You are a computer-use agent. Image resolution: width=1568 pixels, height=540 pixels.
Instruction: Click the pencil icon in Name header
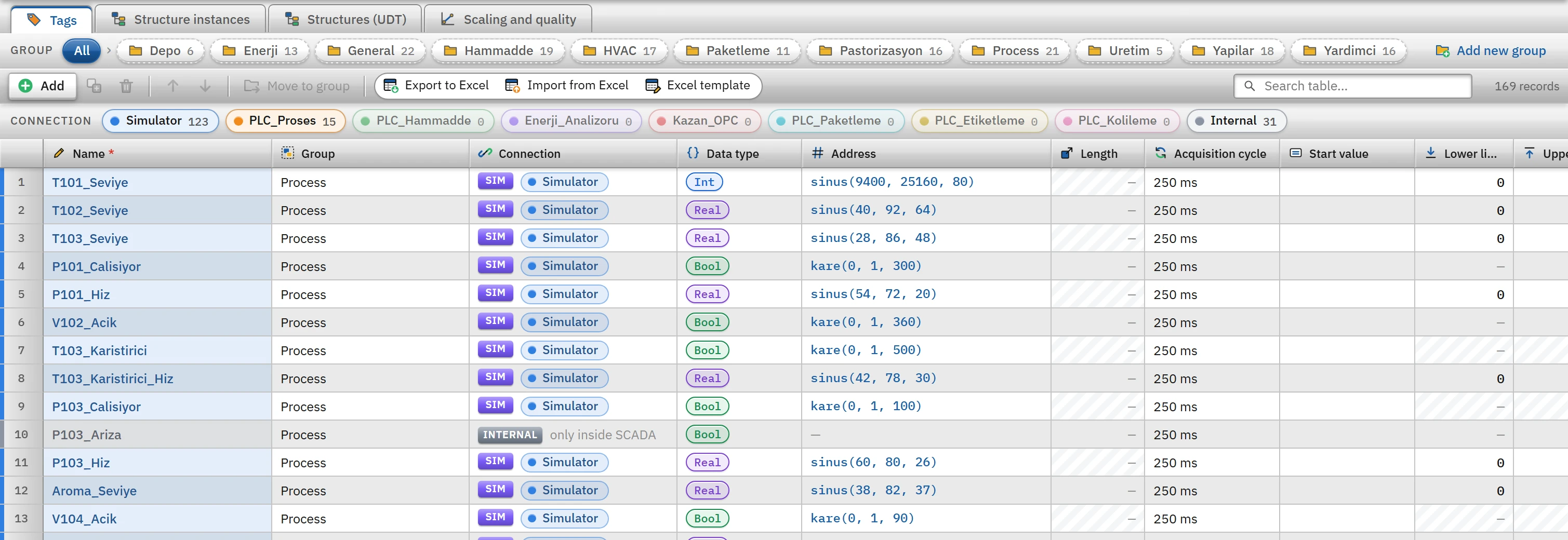pos(59,153)
